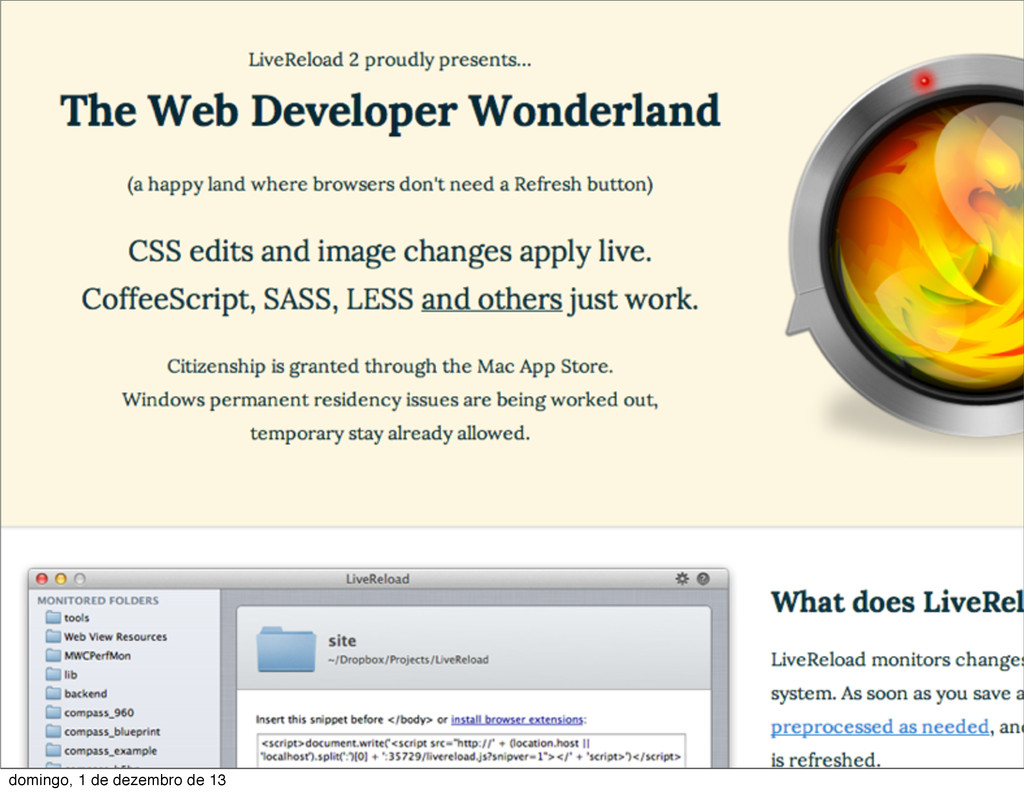Click 'CSS edits and image changes apply live.'
Viewport: 1024px width, 794px height.
coord(390,251)
